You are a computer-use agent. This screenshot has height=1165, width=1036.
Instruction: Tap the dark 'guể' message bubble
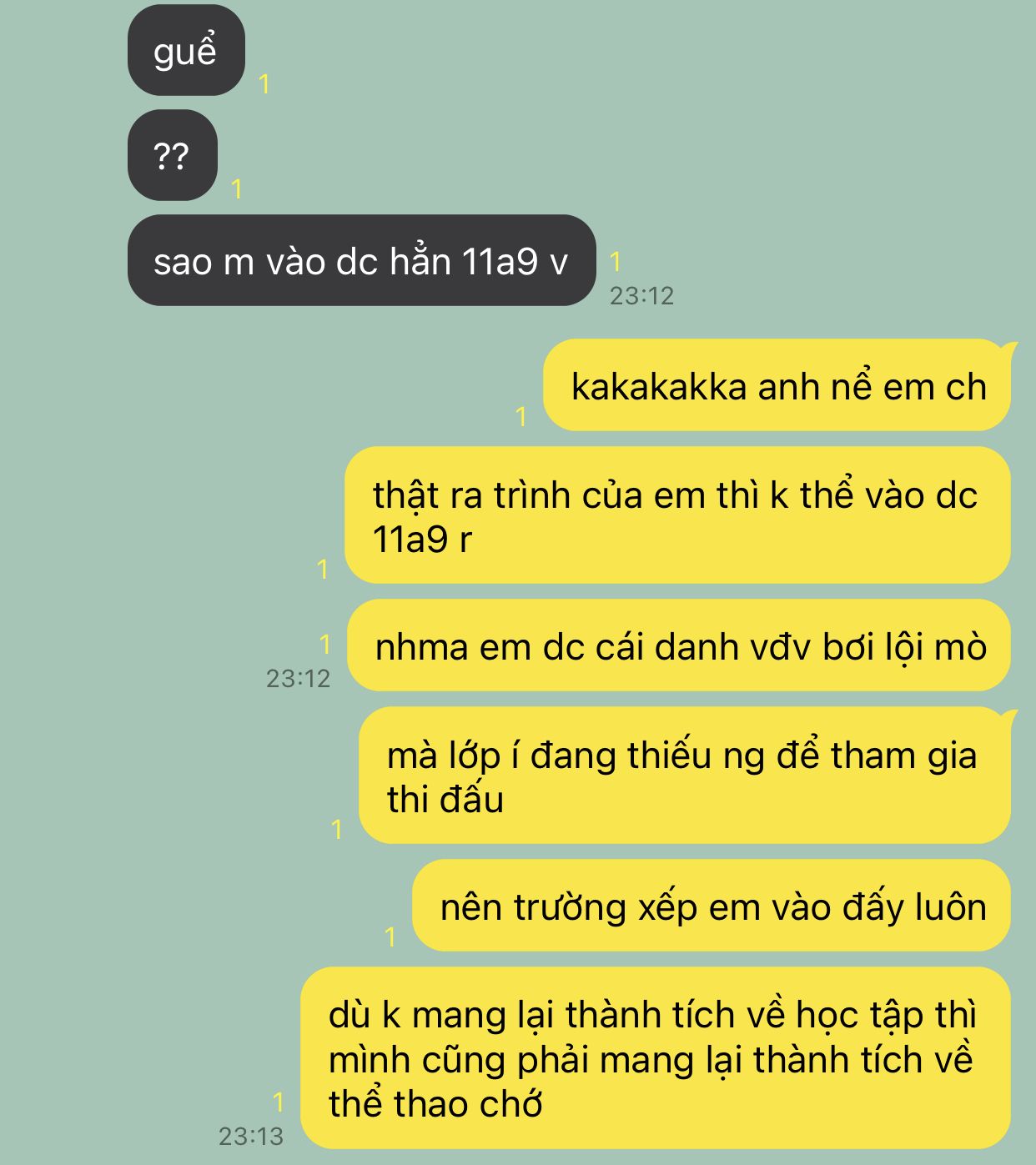tap(186, 50)
